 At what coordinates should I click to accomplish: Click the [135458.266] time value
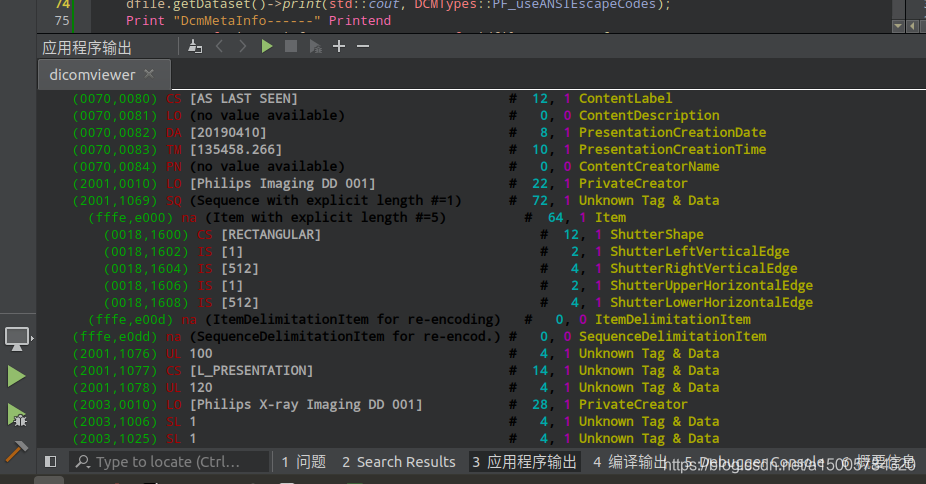(236, 150)
